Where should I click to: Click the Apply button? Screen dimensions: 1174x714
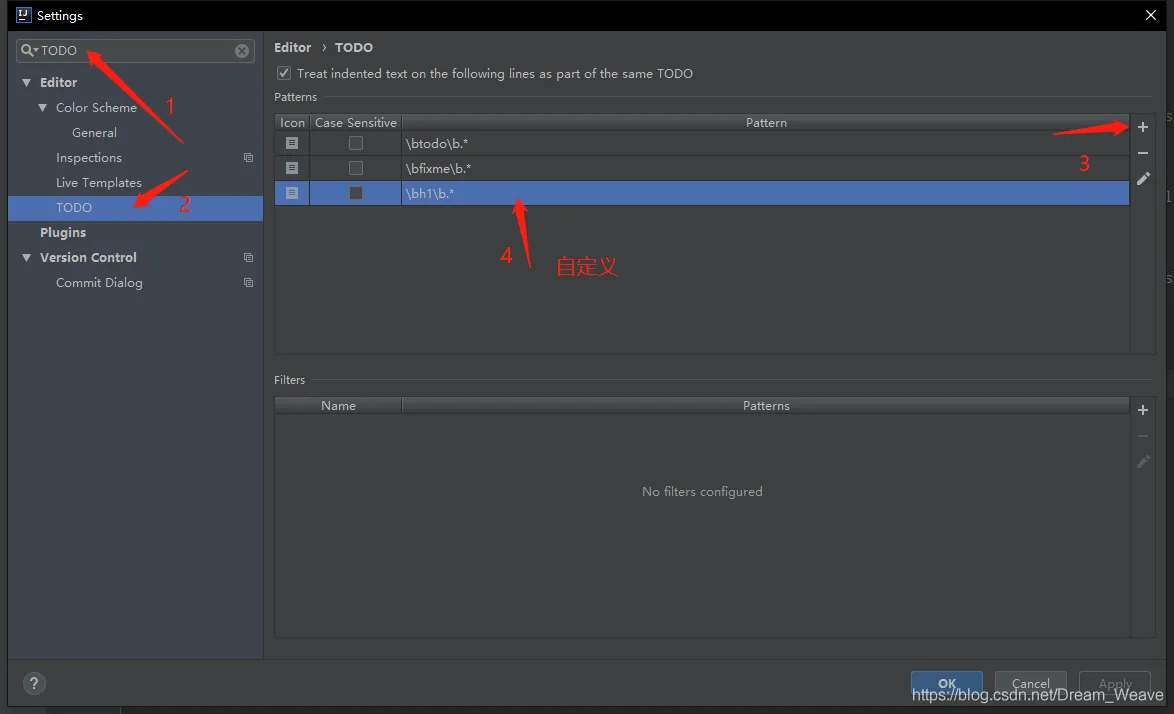tap(1114, 683)
